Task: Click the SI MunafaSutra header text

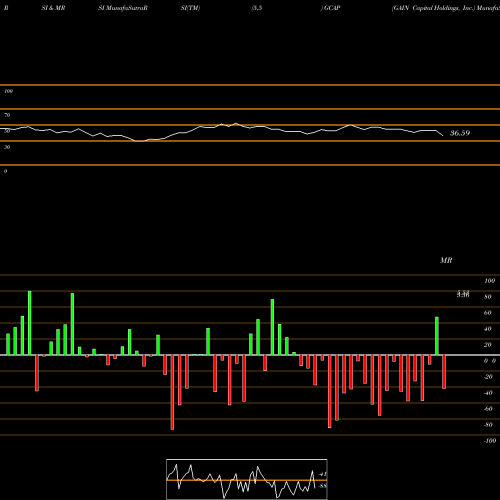Action: click(123, 8)
